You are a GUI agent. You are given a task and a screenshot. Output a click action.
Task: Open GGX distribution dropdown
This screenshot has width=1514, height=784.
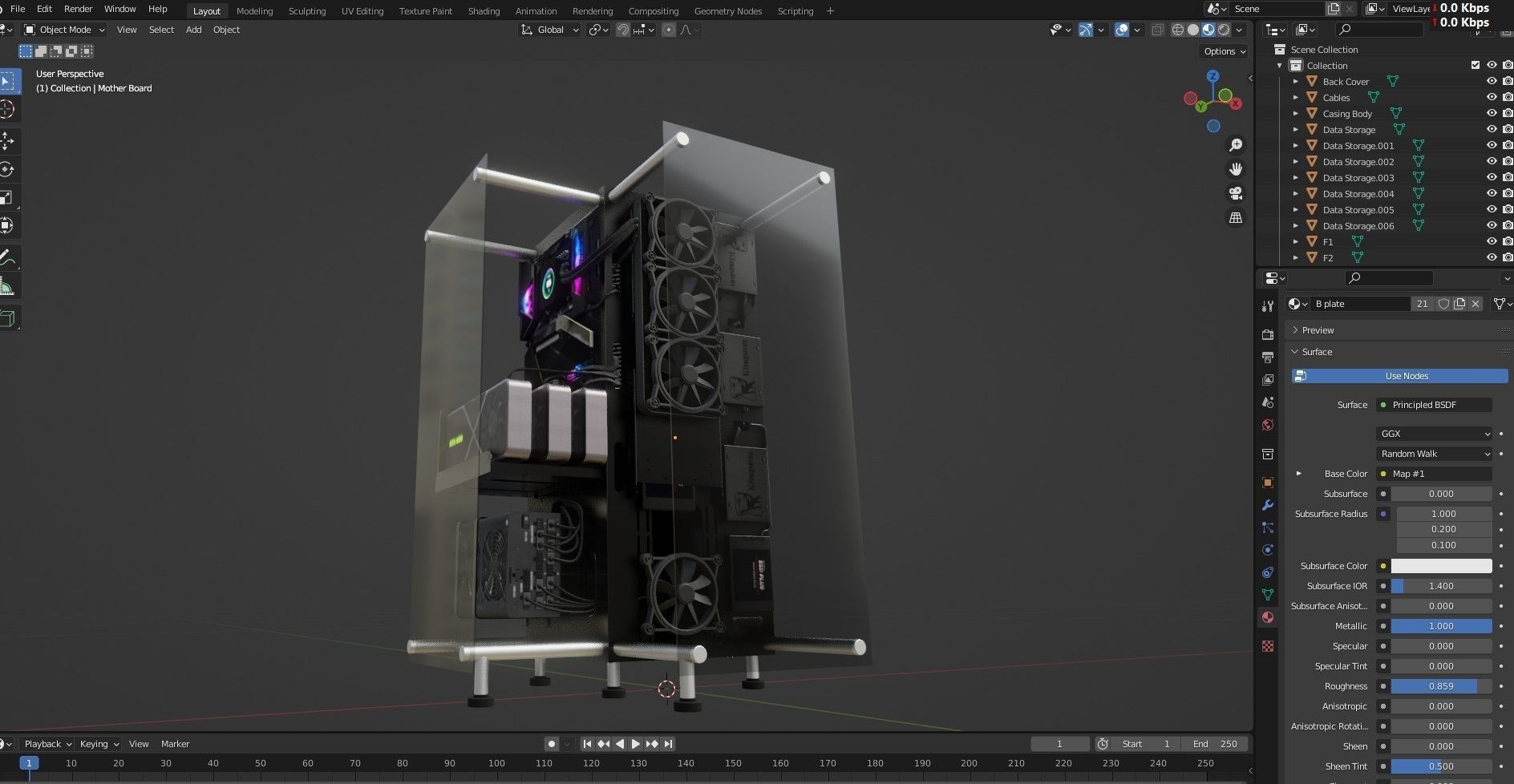coord(1434,434)
